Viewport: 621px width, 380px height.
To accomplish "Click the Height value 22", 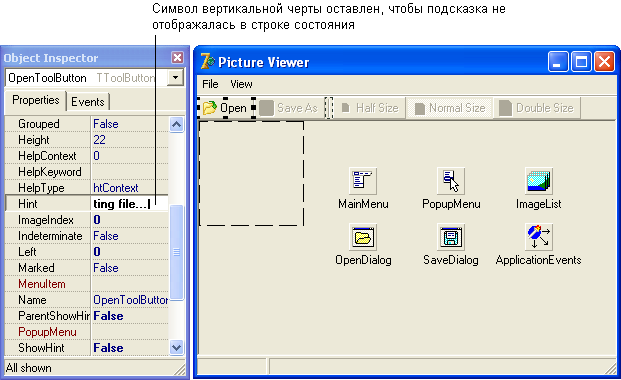I will point(99,140).
